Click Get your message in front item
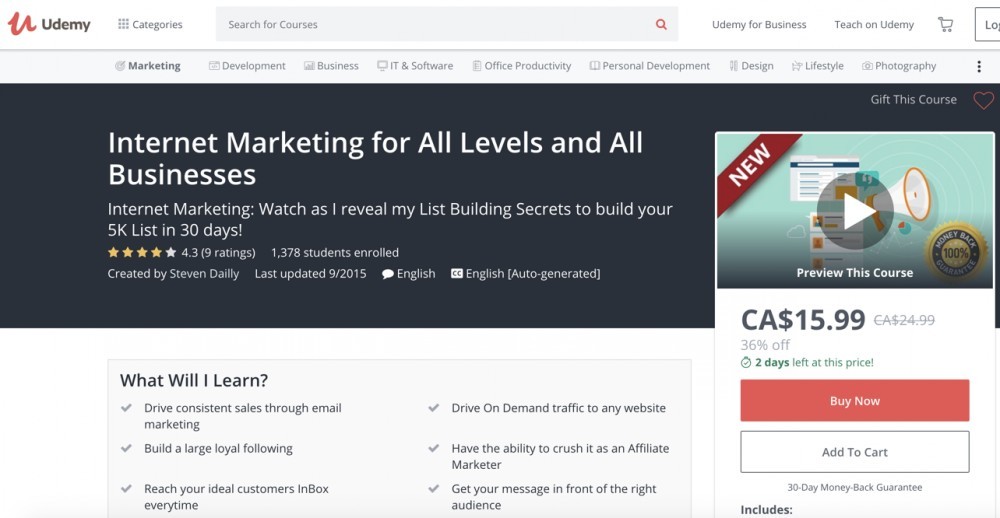 (x=554, y=497)
